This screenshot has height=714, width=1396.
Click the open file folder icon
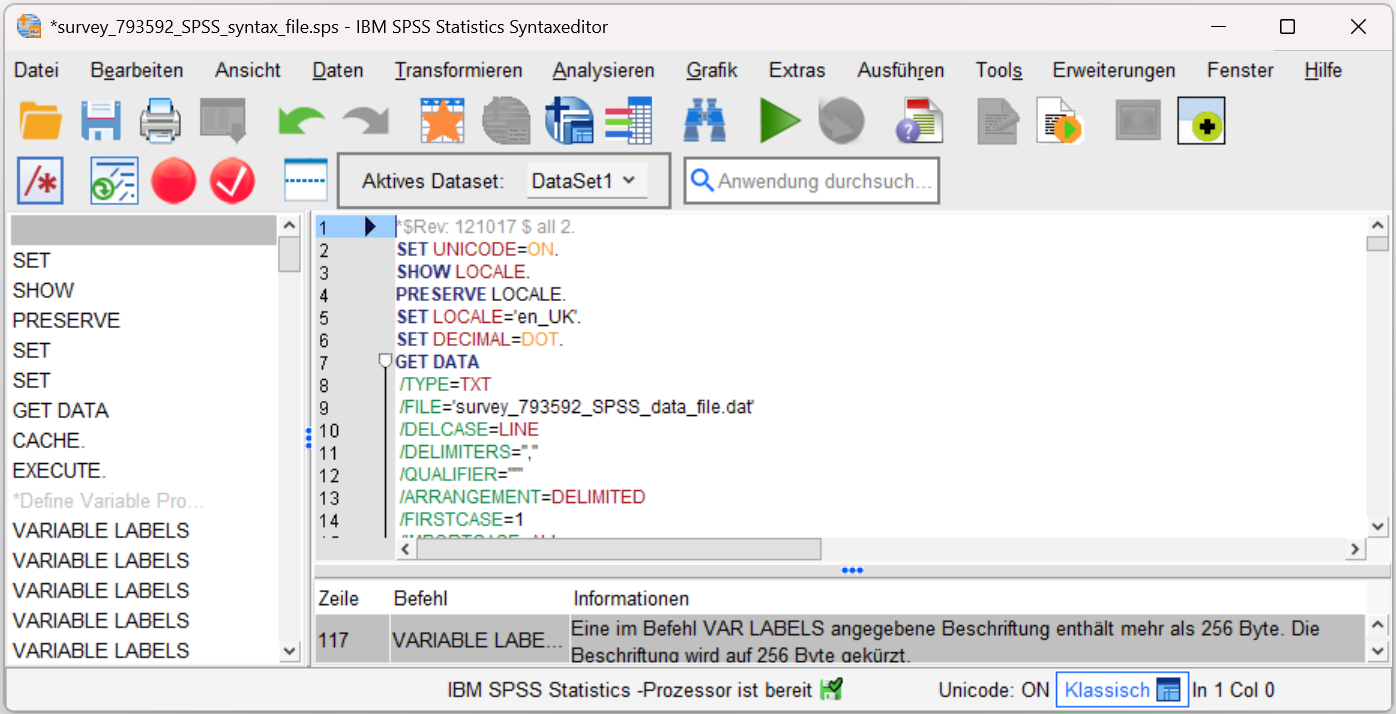(41, 121)
